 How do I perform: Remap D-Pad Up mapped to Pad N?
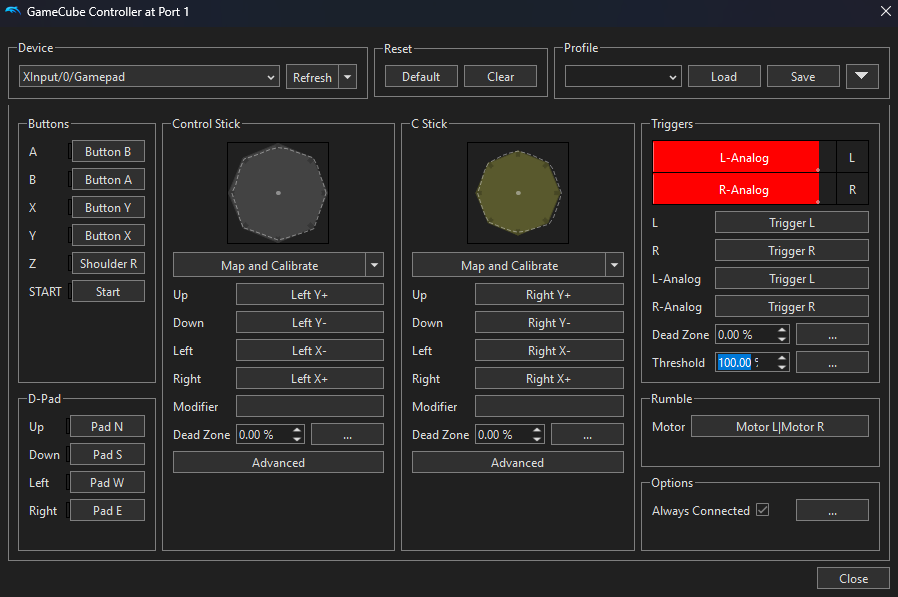point(107,426)
